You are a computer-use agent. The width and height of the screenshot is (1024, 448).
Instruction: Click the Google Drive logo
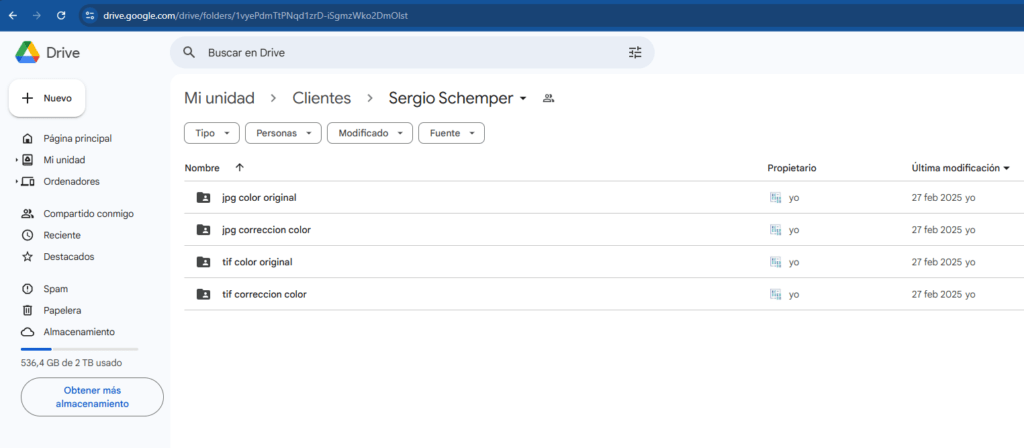[28, 52]
